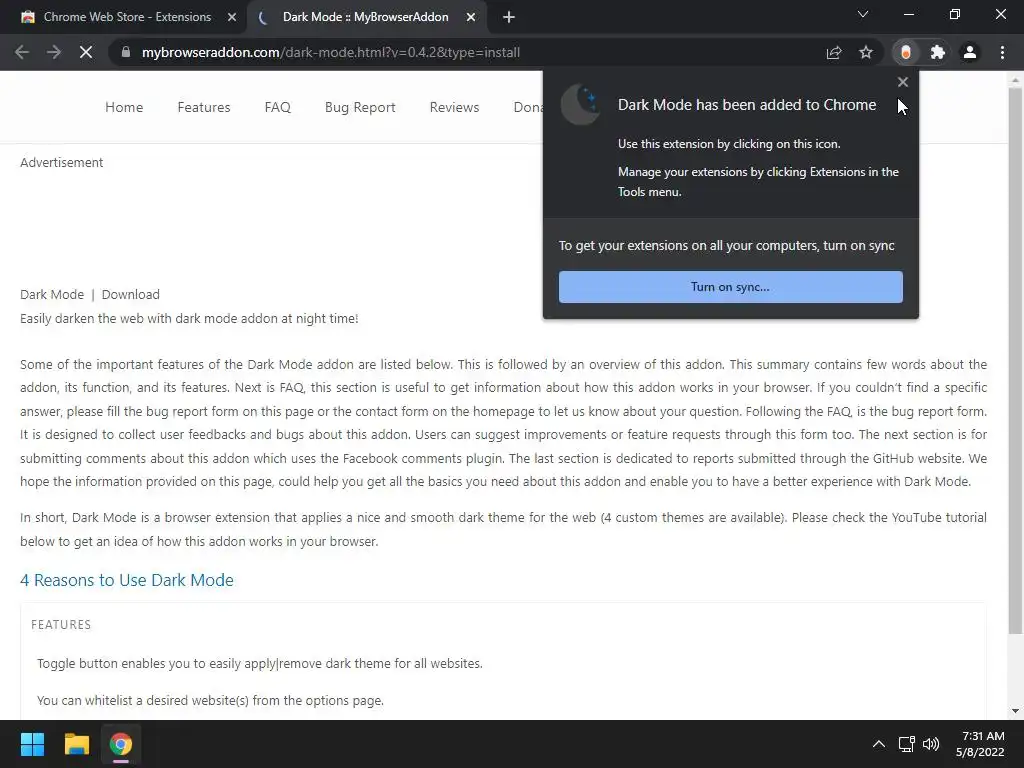Viewport: 1024px width, 768px height.
Task: Click the scrollbar down arrow
Action: [1015, 711]
